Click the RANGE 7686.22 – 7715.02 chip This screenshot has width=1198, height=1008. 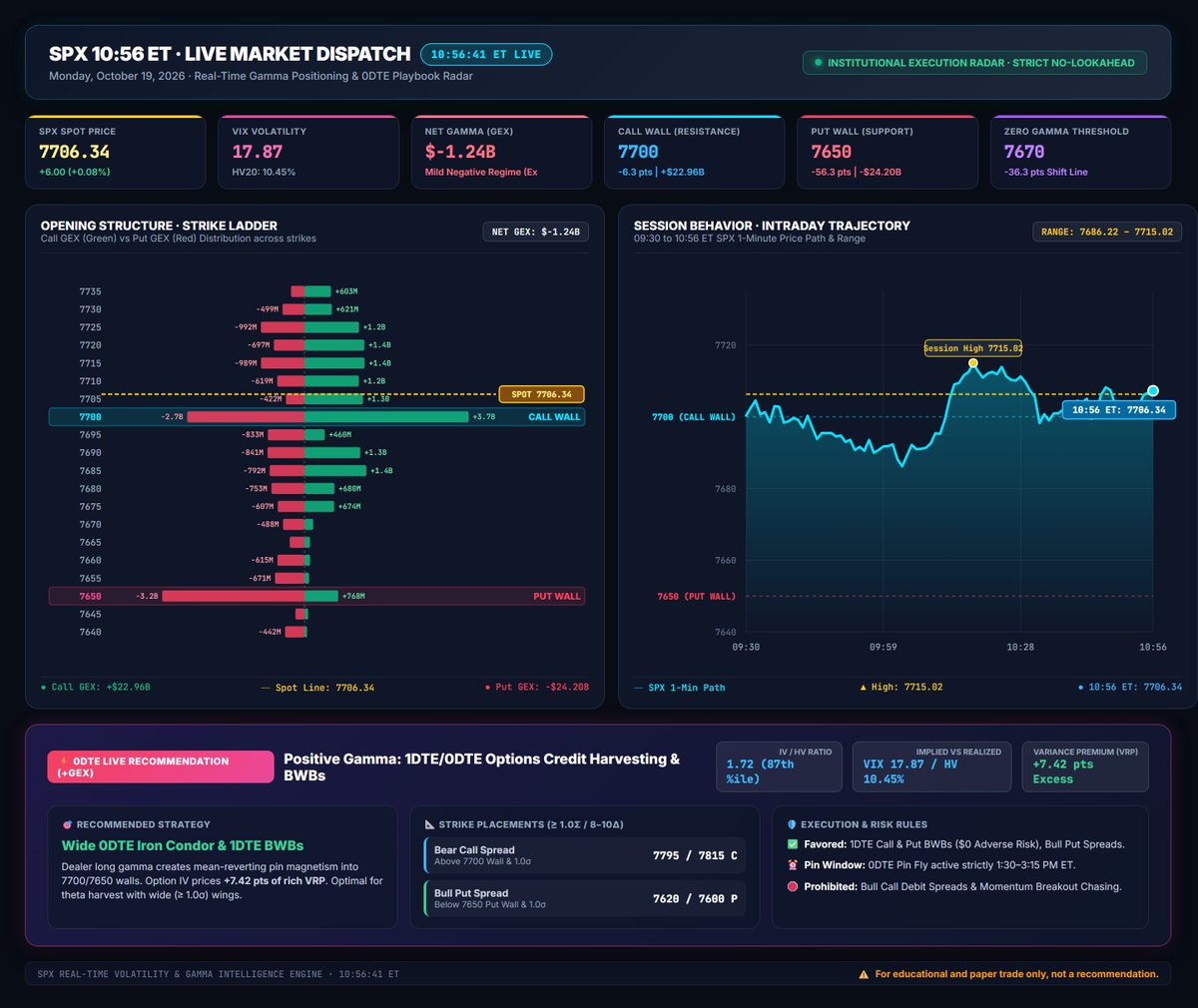(1107, 232)
